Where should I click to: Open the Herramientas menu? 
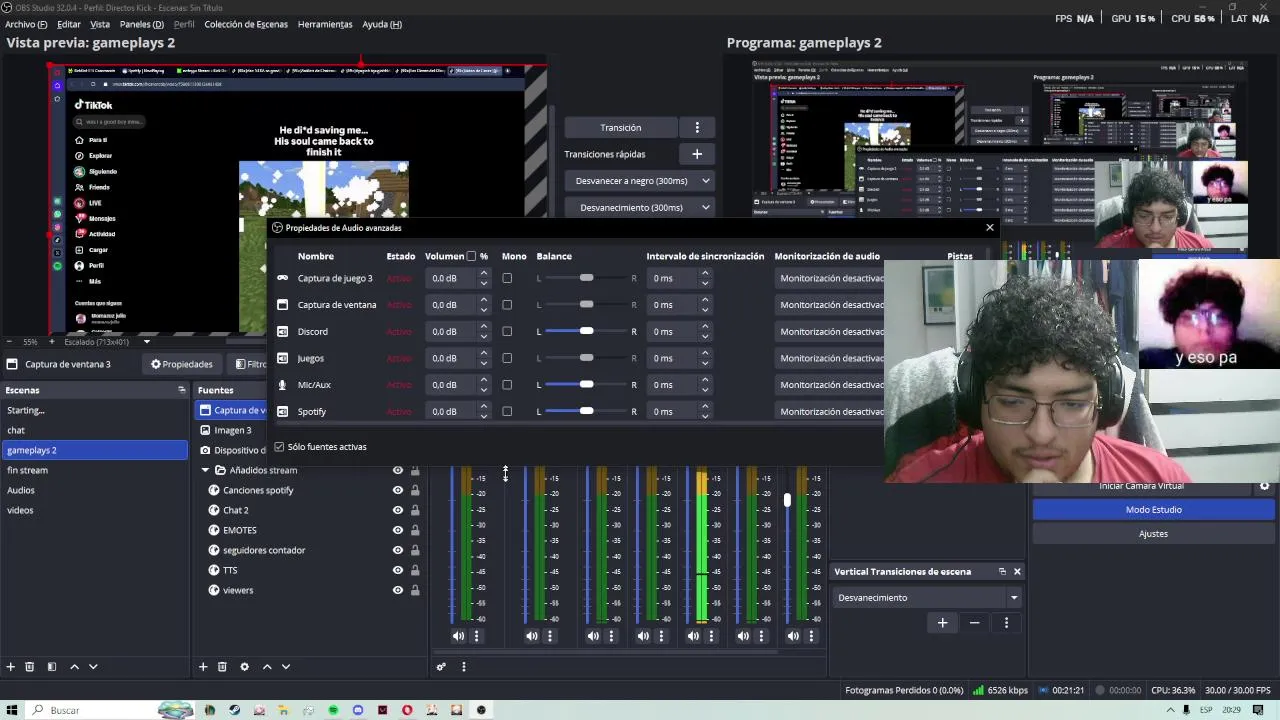tap(325, 24)
